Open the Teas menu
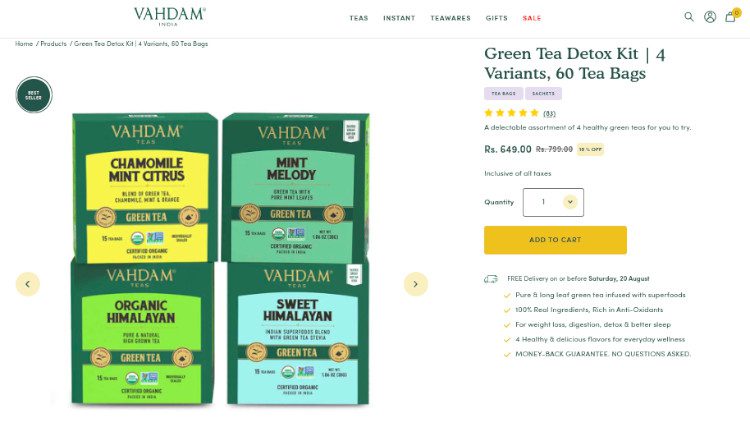The width and height of the screenshot is (750, 427). (x=358, y=18)
